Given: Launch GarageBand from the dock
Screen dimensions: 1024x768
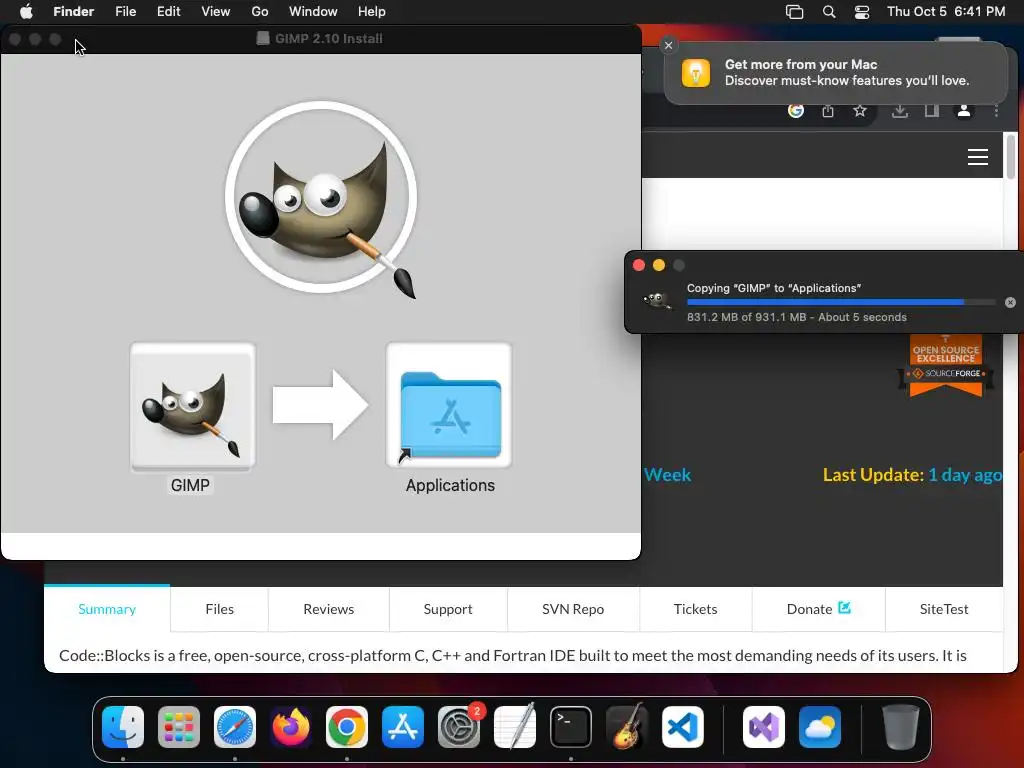Looking at the screenshot, I should pos(627,727).
